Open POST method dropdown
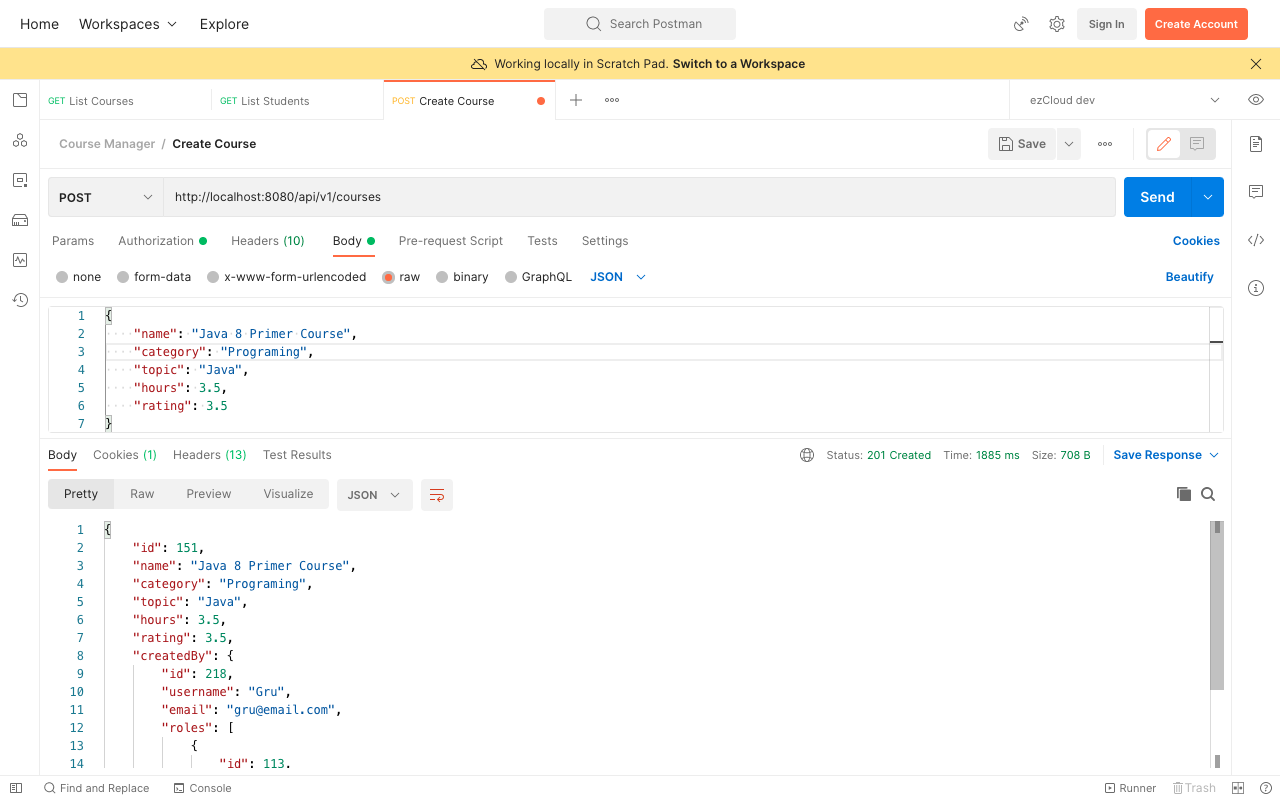The image size is (1280, 800). [x=106, y=197]
